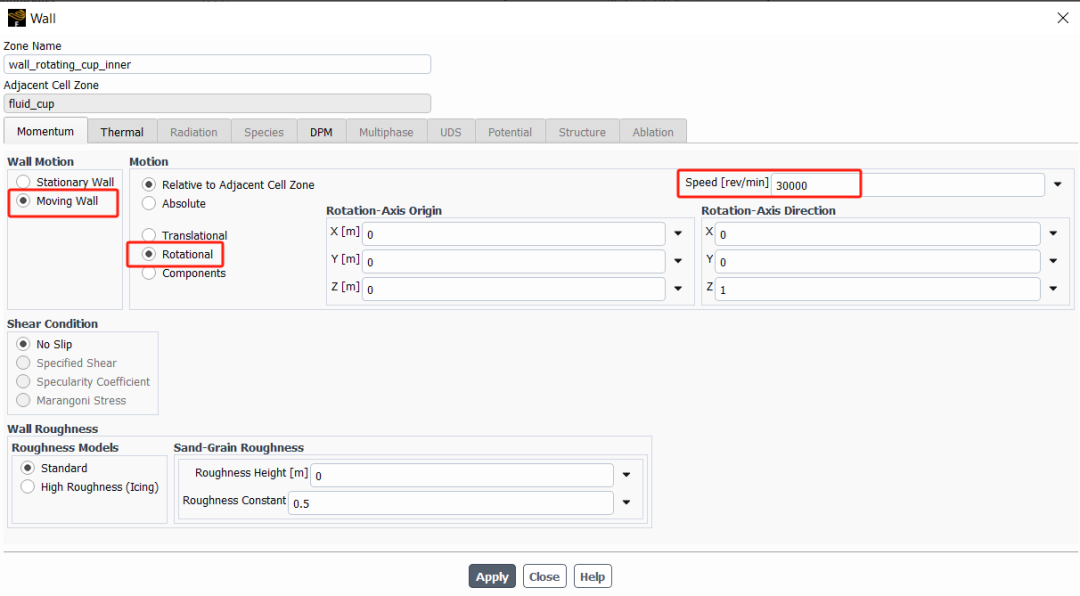
Task: Open the DPM tab
Action: coord(321,132)
